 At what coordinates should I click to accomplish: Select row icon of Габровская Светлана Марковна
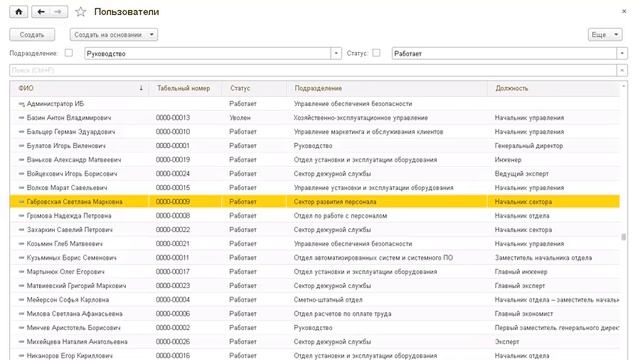tap(21, 202)
